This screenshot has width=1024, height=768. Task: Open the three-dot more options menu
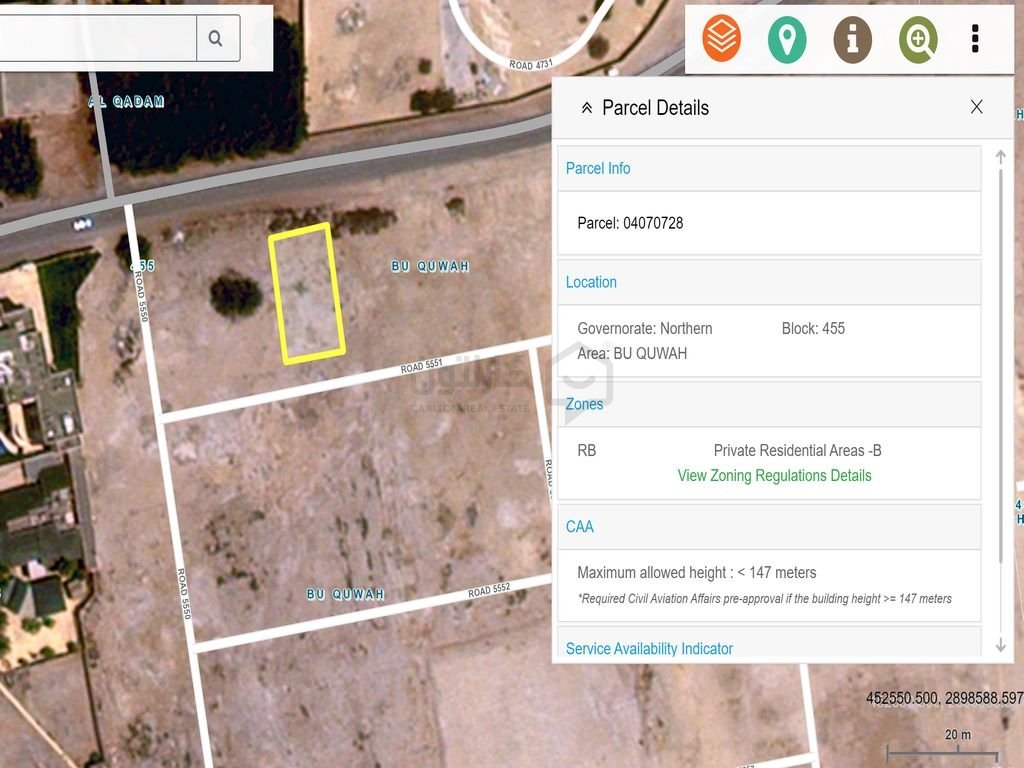(x=975, y=39)
